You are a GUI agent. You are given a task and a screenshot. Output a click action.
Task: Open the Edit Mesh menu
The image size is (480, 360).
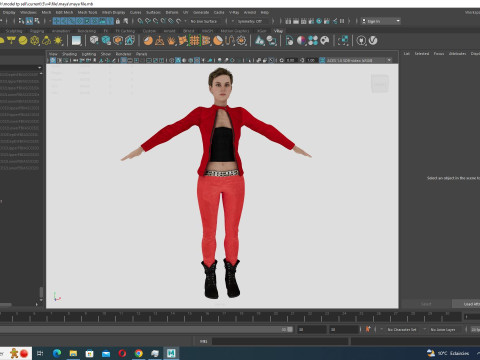pos(64,12)
